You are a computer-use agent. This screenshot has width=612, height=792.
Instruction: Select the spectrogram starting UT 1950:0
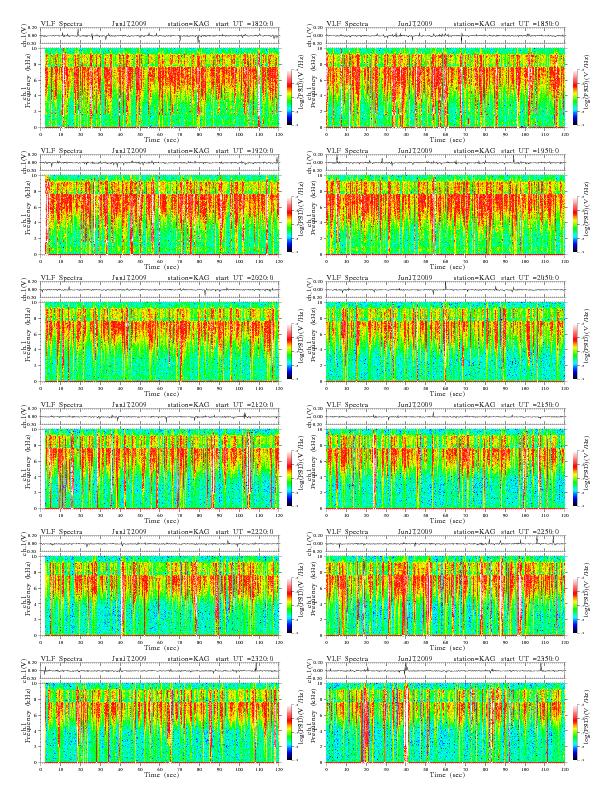click(x=445, y=215)
